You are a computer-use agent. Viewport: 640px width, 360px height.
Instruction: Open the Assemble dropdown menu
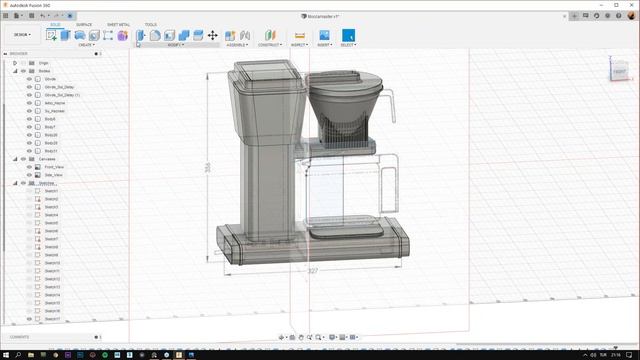click(238, 44)
